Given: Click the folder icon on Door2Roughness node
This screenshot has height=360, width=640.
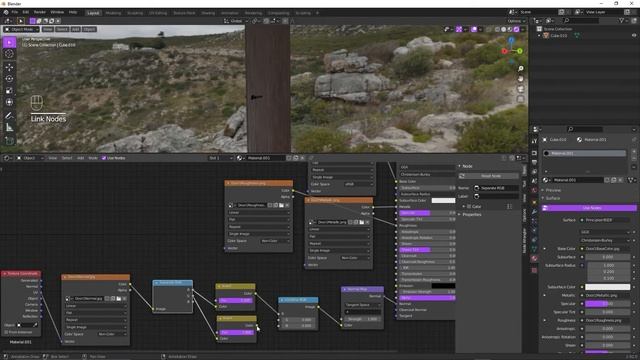Looking at the screenshot, I should [281, 205].
